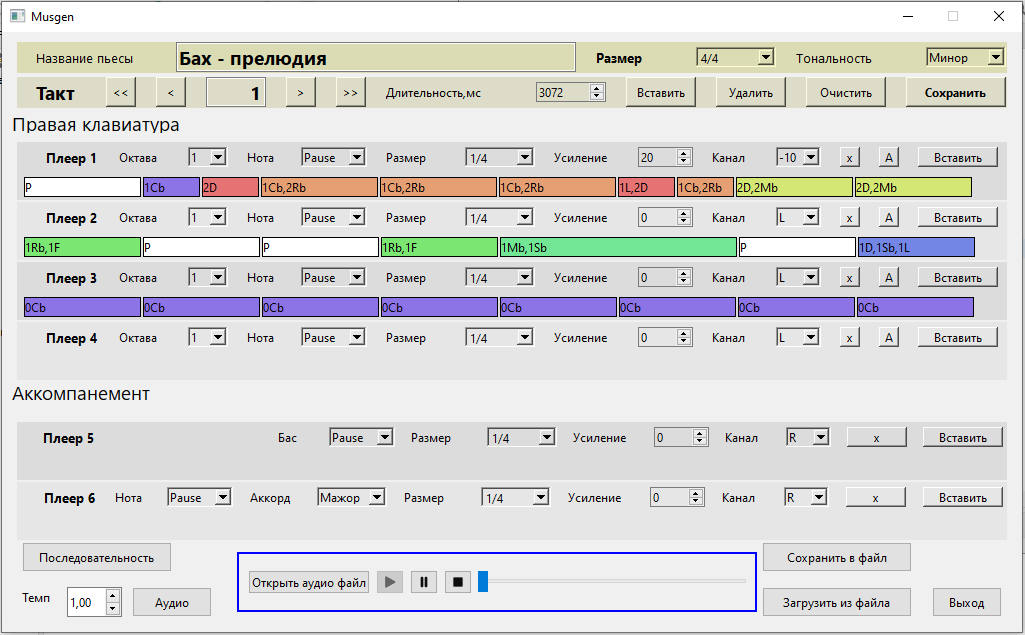Viewport: 1025px width, 635px height.
Task: Increase Усиление value for Плеер 1
Action: pos(683,154)
